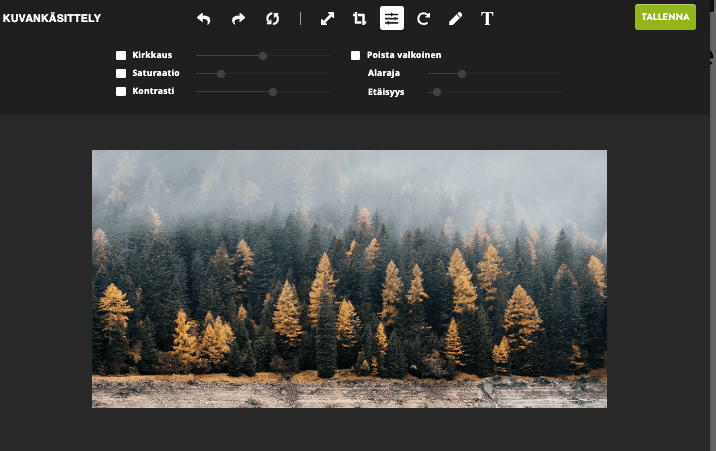The image size is (716, 451).
Task: Enable the Kirkkaus checkbox
Action: (121, 56)
